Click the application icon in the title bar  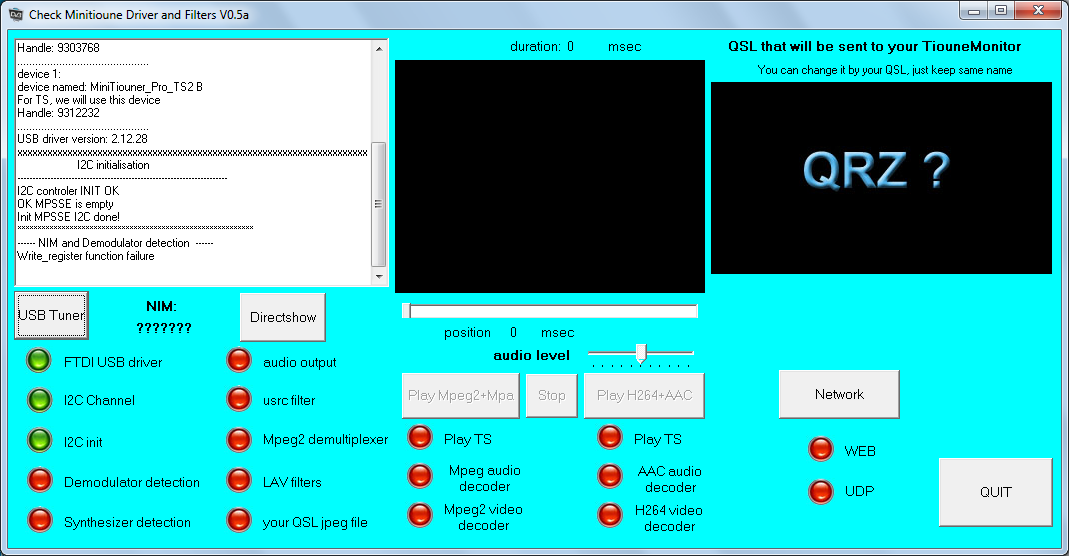pyautogui.click(x=15, y=14)
